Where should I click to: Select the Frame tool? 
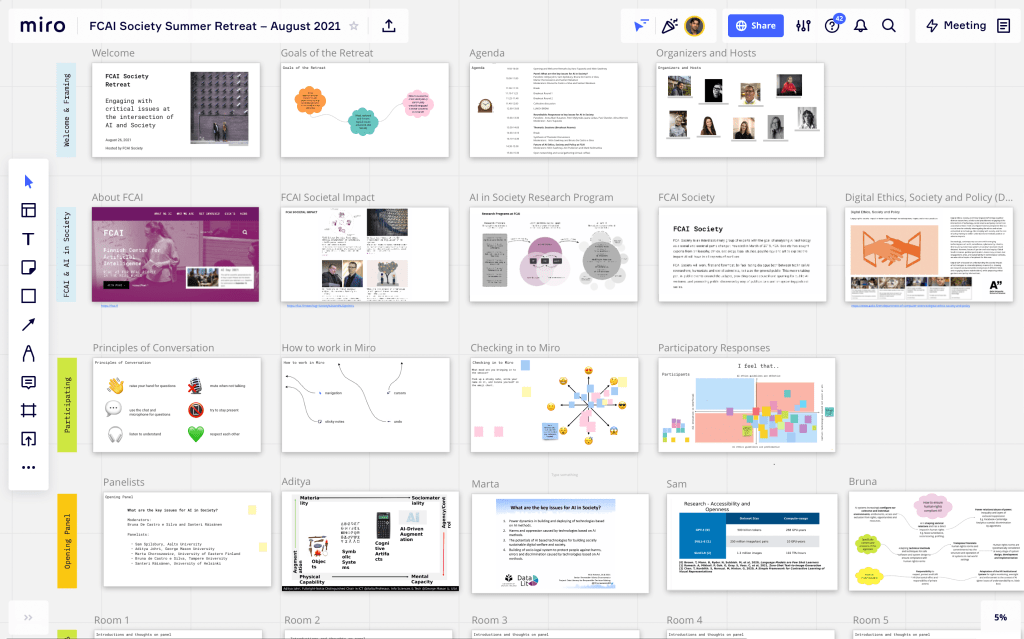click(x=28, y=410)
